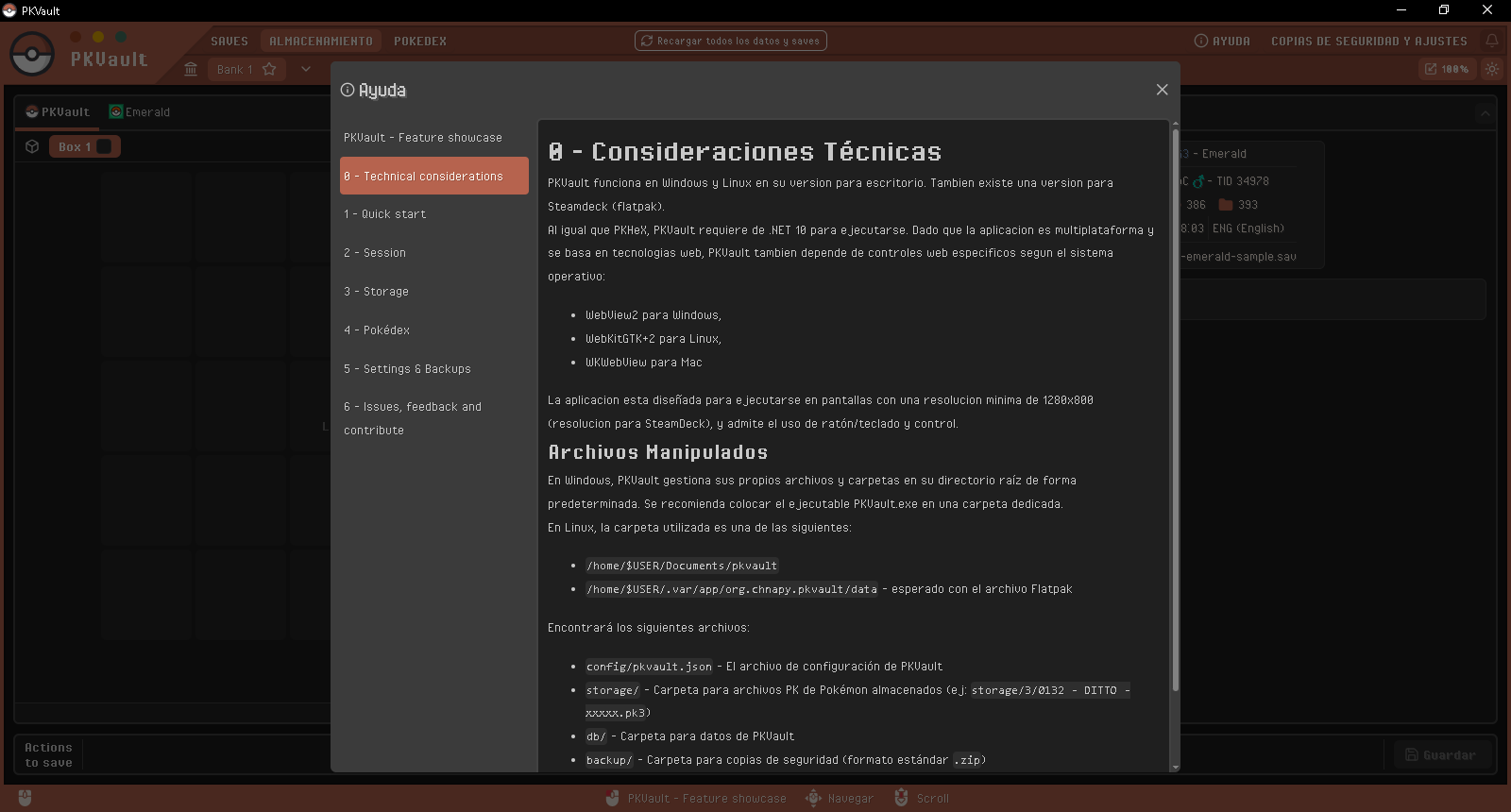Click 'Actions to save' label
This screenshot has height=812, width=1511.
[x=48, y=755]
